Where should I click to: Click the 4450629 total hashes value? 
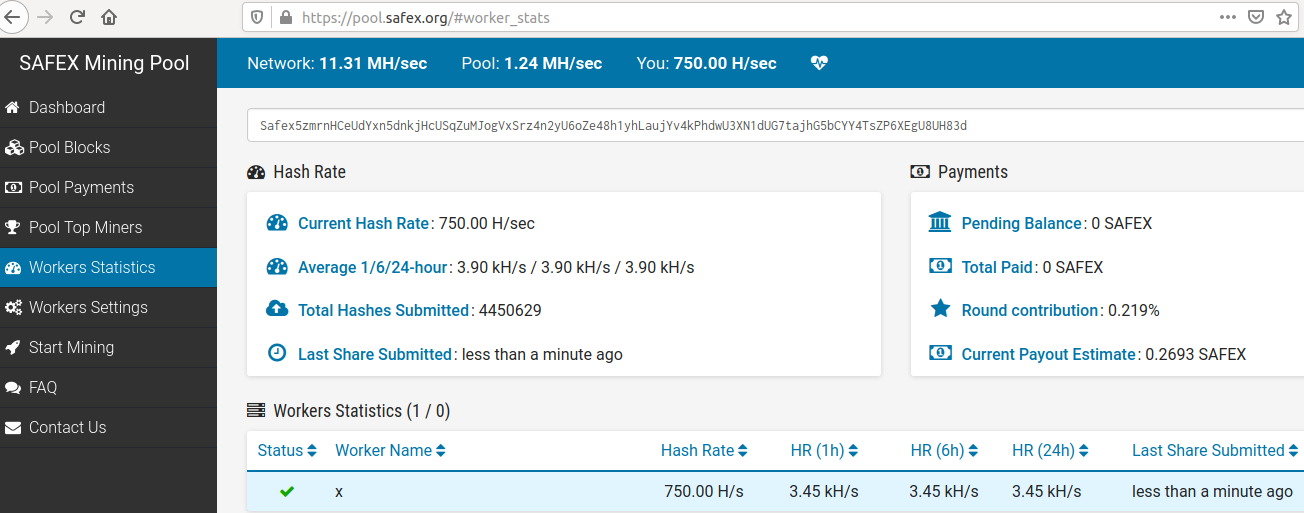tap(510, 310)
